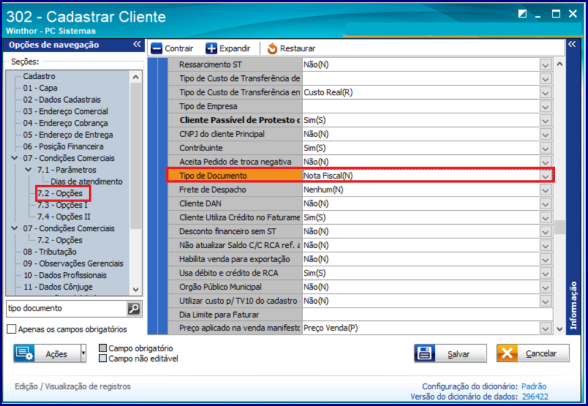Select 7.2 - Opções under 7.1 Parâmetros

(60, 193)
